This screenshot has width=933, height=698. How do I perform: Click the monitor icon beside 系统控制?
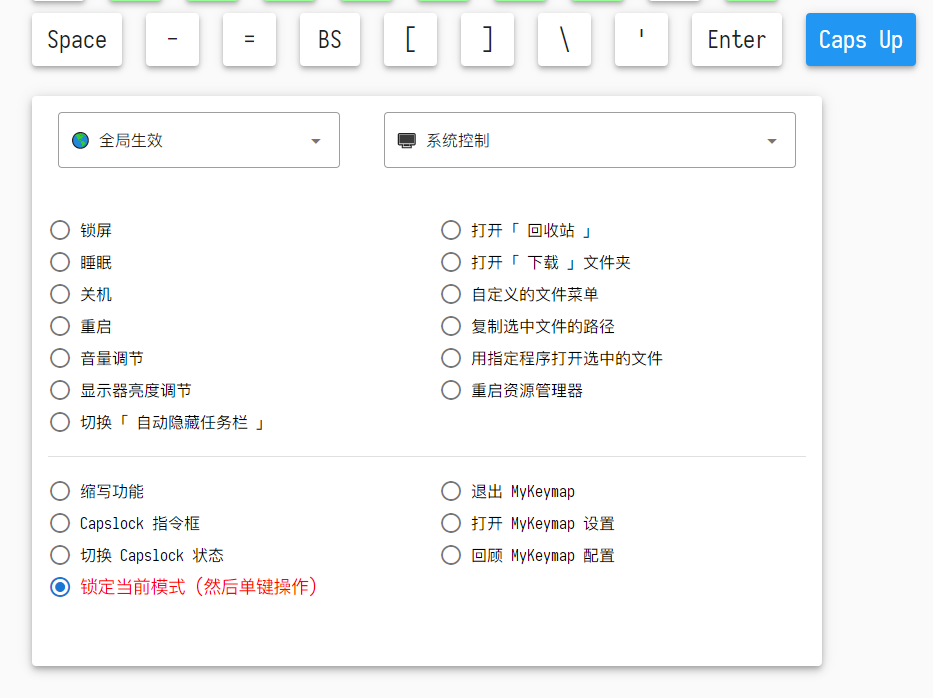coord(407,139)
